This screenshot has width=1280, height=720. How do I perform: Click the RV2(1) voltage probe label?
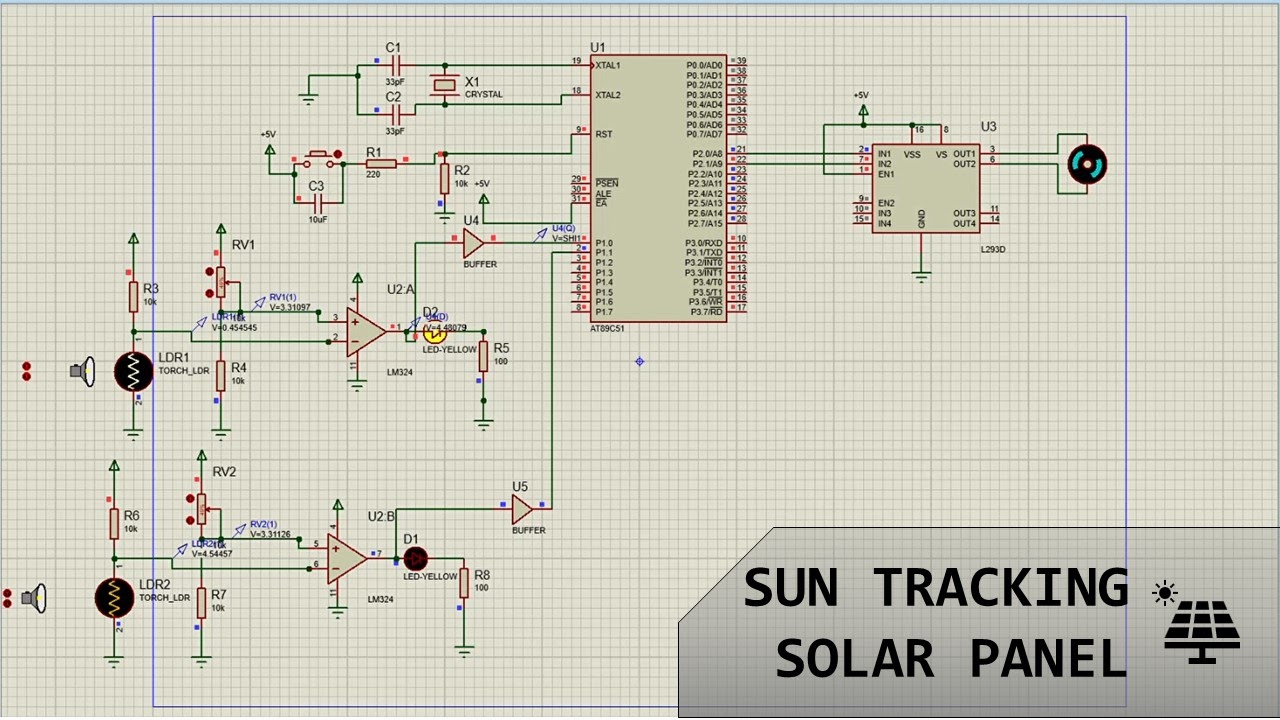pyautogui.click(x=264, y=524)
